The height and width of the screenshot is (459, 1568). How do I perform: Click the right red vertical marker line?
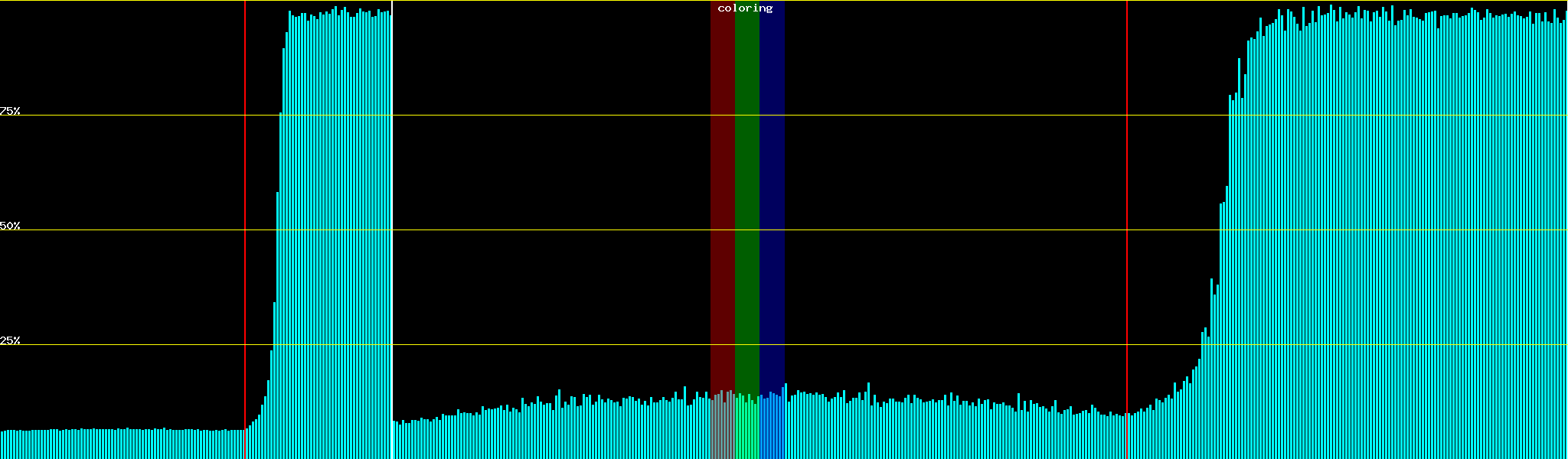coord(1127,229)
